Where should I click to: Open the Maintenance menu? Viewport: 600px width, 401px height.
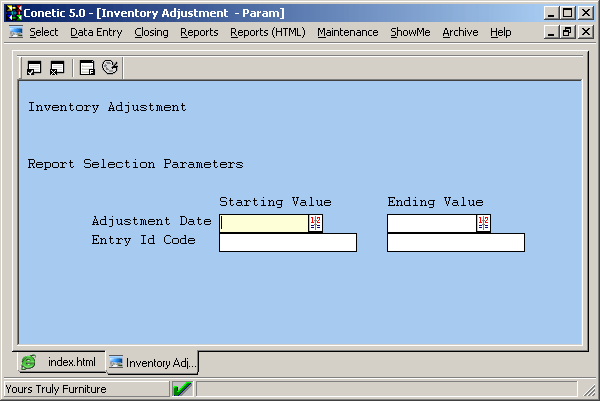(347, 32)
